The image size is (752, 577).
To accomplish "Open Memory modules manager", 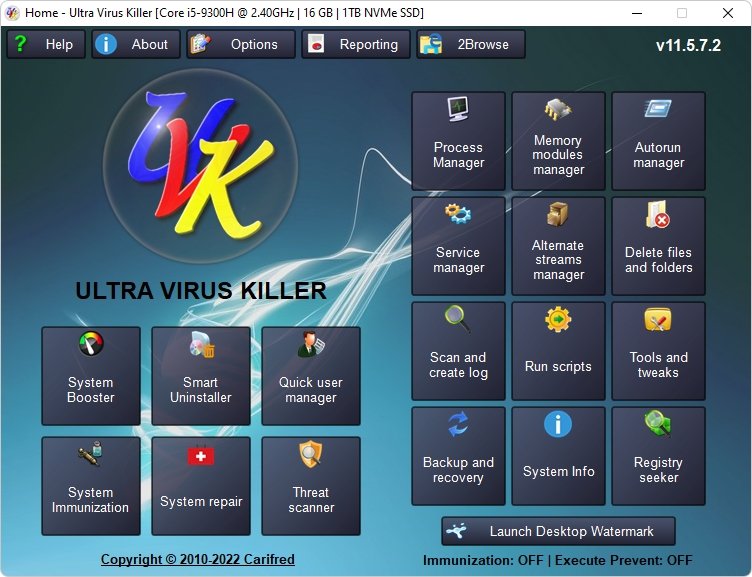I will pos(558,141).
